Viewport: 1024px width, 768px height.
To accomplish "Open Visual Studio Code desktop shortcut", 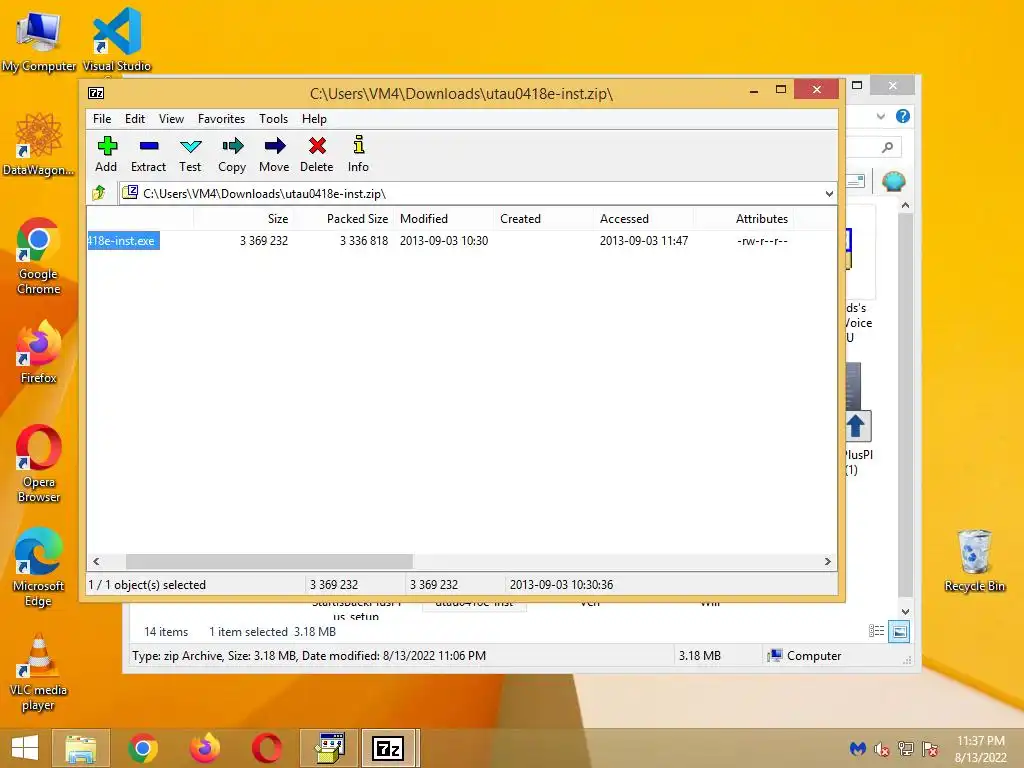I will pyautogui.click(x=117, y=40).
